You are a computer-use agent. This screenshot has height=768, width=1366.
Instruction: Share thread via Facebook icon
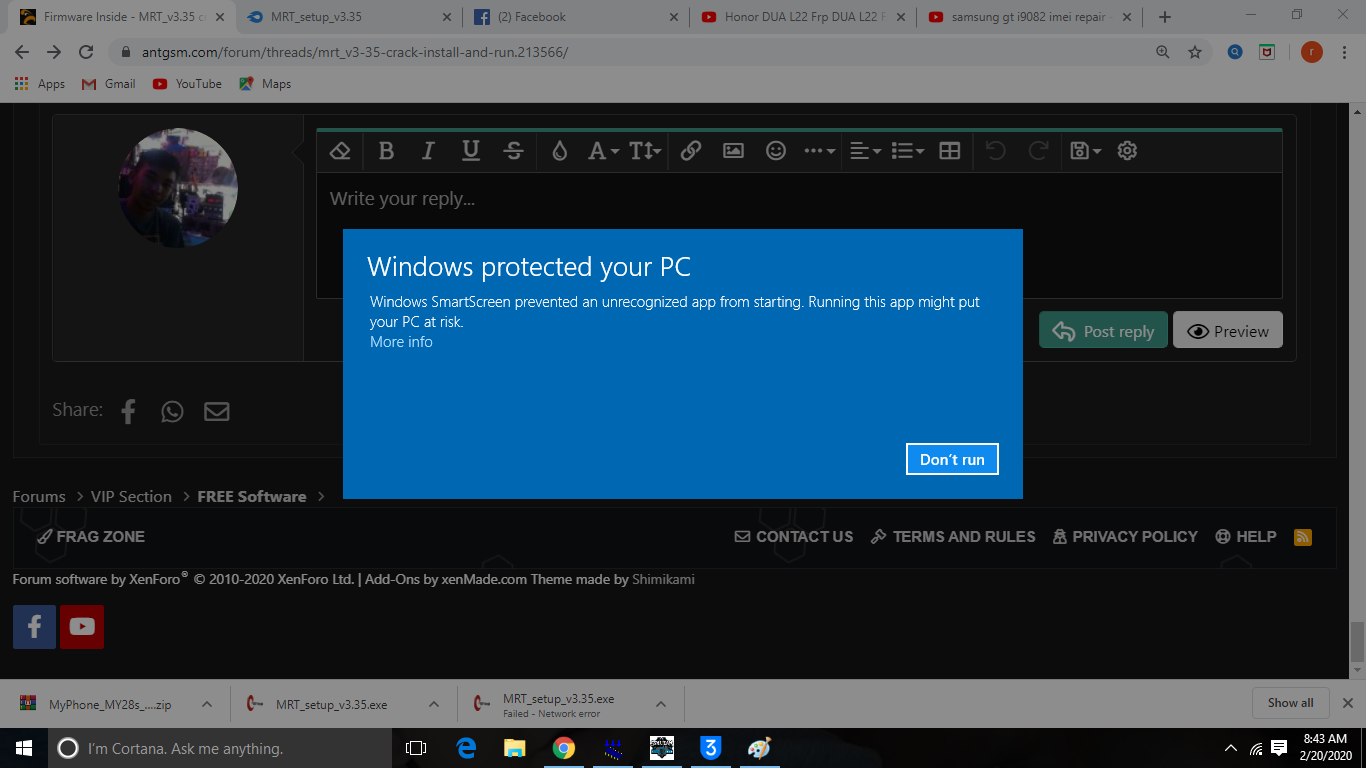128,411
